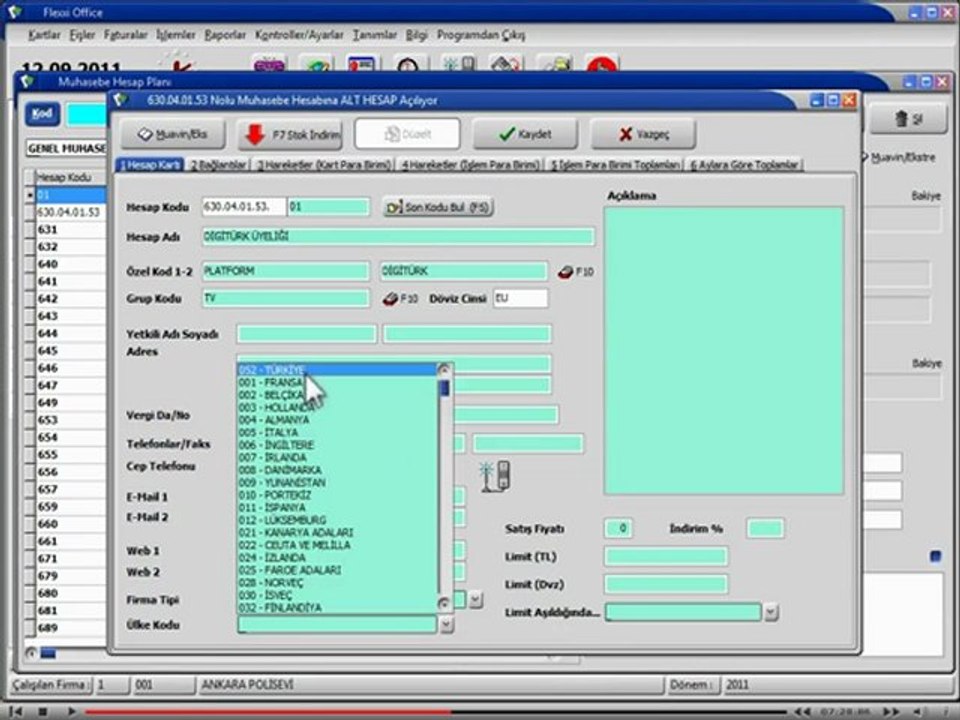
Task: Click the Ülke Kodu combo box field
Action: coord(337,624)
